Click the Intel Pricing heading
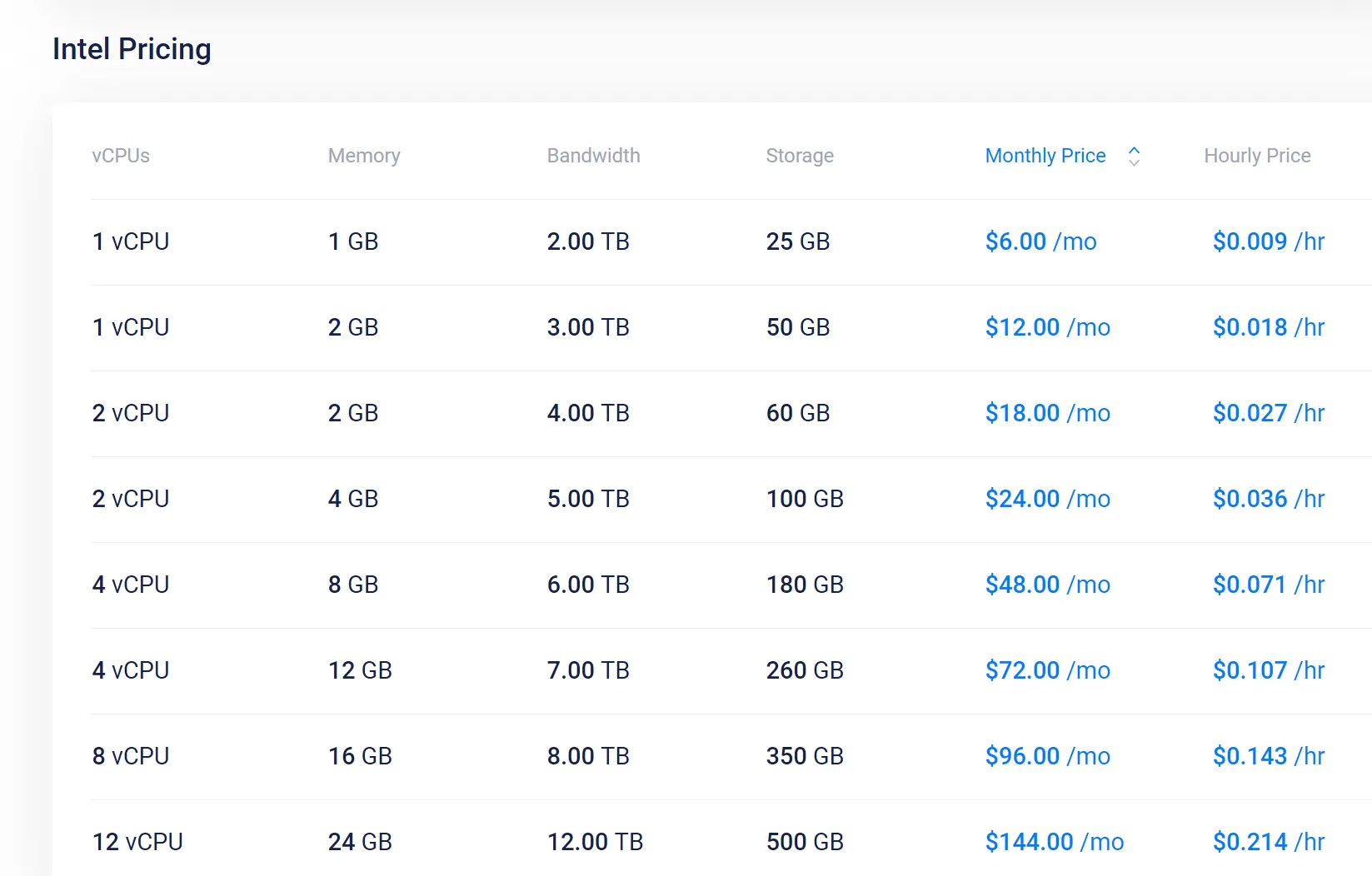 [x=132, y=49]
